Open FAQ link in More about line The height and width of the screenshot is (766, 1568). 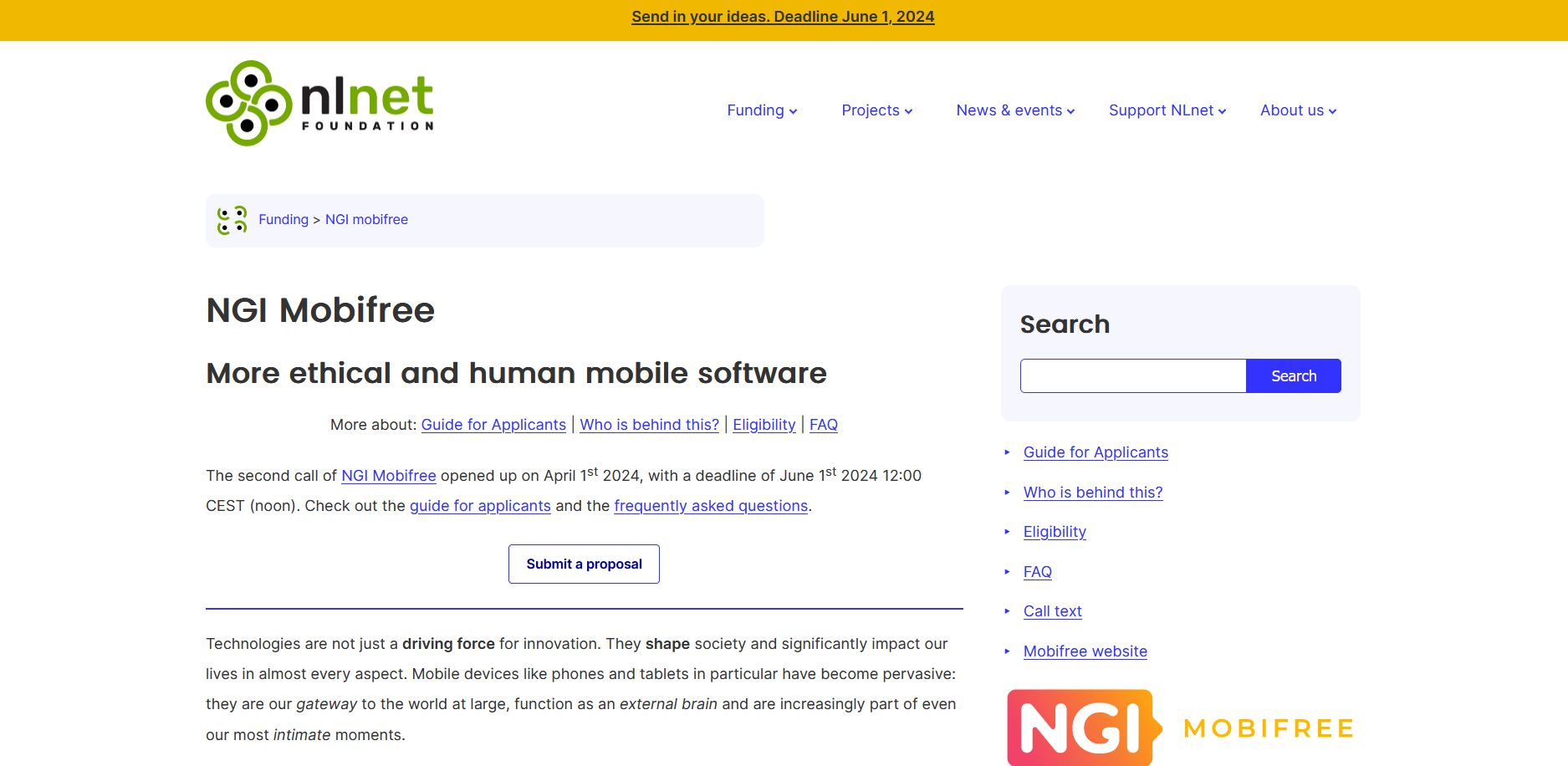click(824, 425)
